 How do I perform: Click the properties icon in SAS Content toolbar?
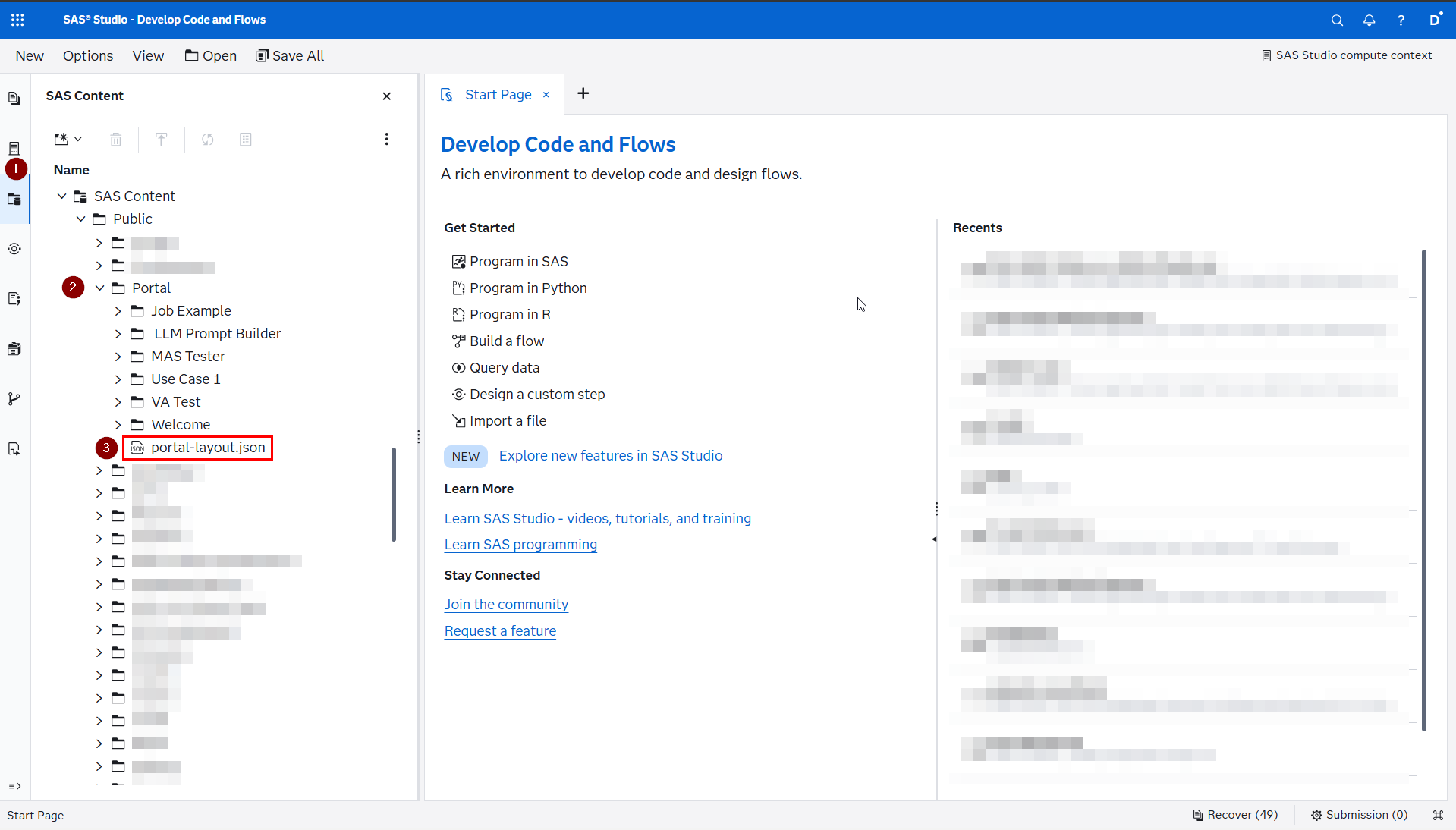point(245,140)
